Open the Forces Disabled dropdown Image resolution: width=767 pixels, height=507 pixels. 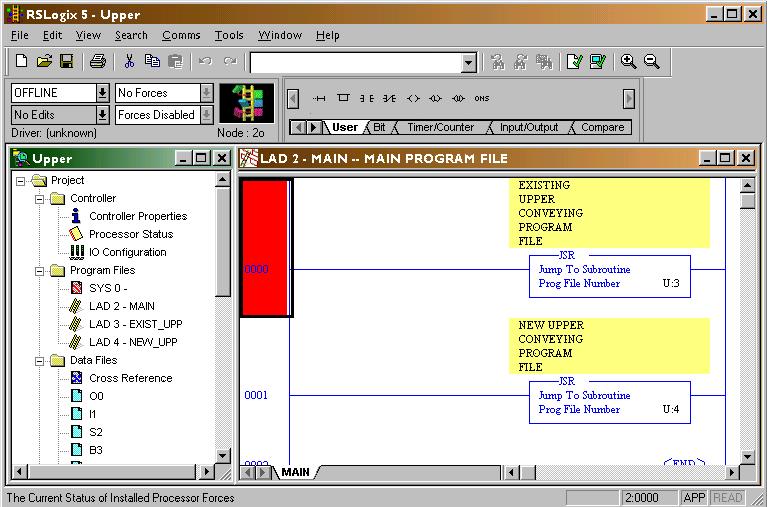pyautogui.click(x=206, y=115)
